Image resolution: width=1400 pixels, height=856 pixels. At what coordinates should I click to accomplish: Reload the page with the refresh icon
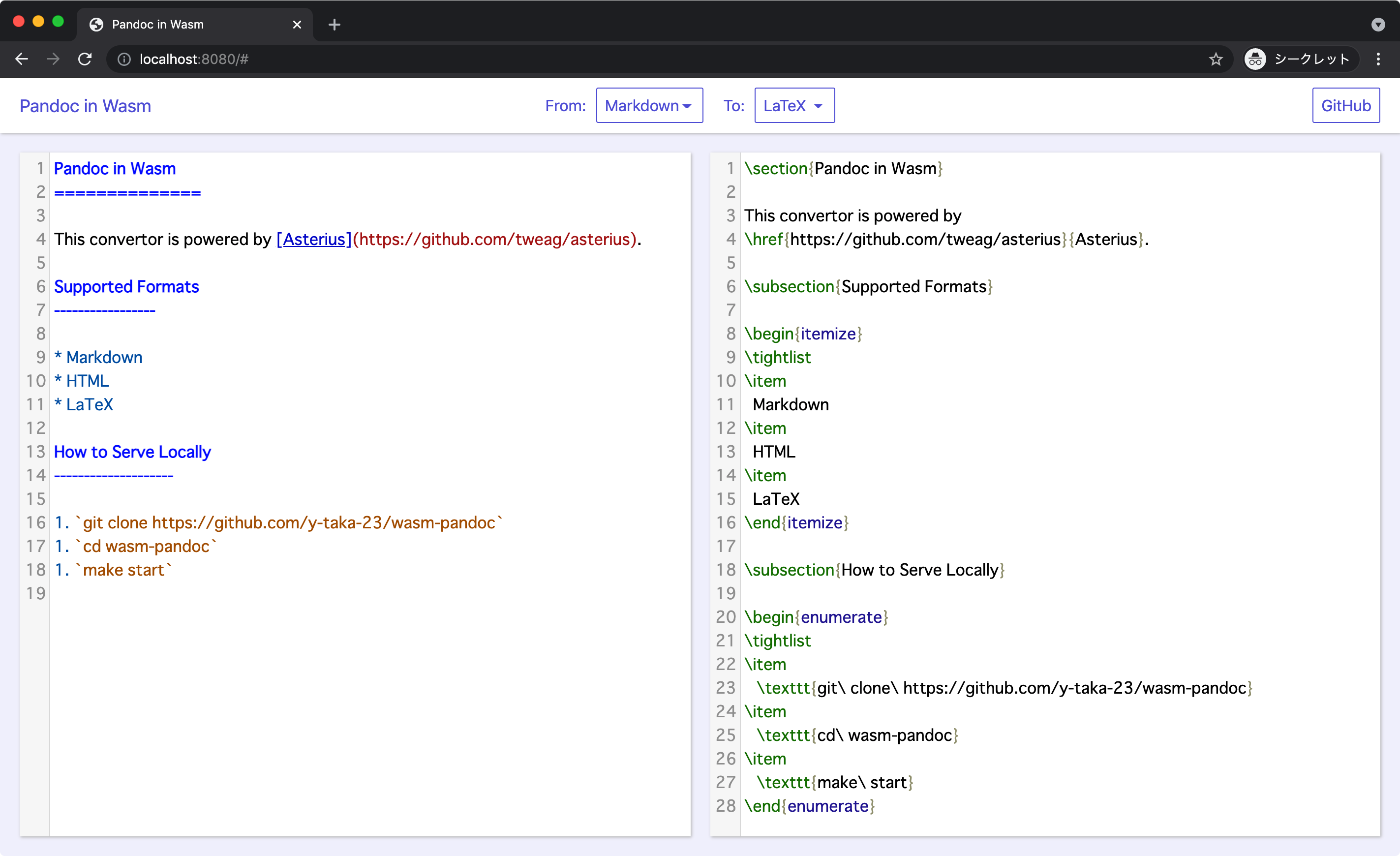(85, 59)
